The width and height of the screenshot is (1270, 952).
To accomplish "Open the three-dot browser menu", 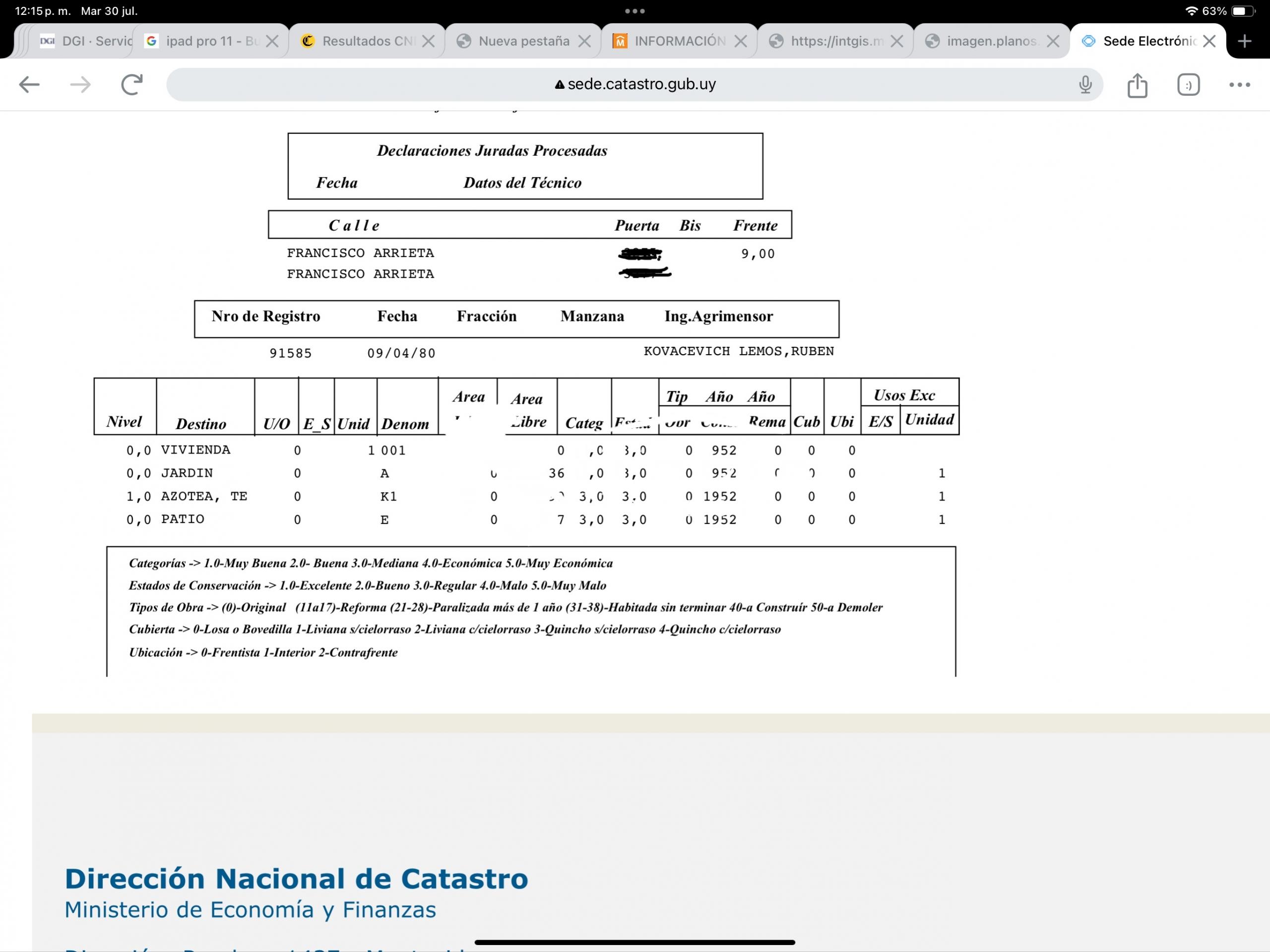I will coord(1239,85).
